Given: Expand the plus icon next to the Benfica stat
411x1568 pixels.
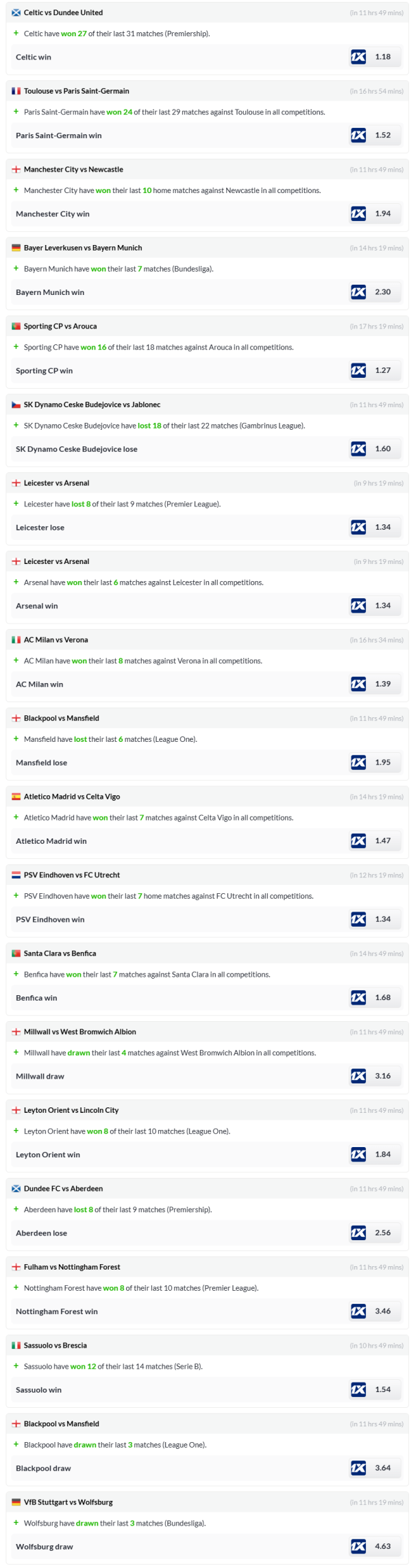Looking at the screenshot, I should pyautogui.click(x=16, y=974).
